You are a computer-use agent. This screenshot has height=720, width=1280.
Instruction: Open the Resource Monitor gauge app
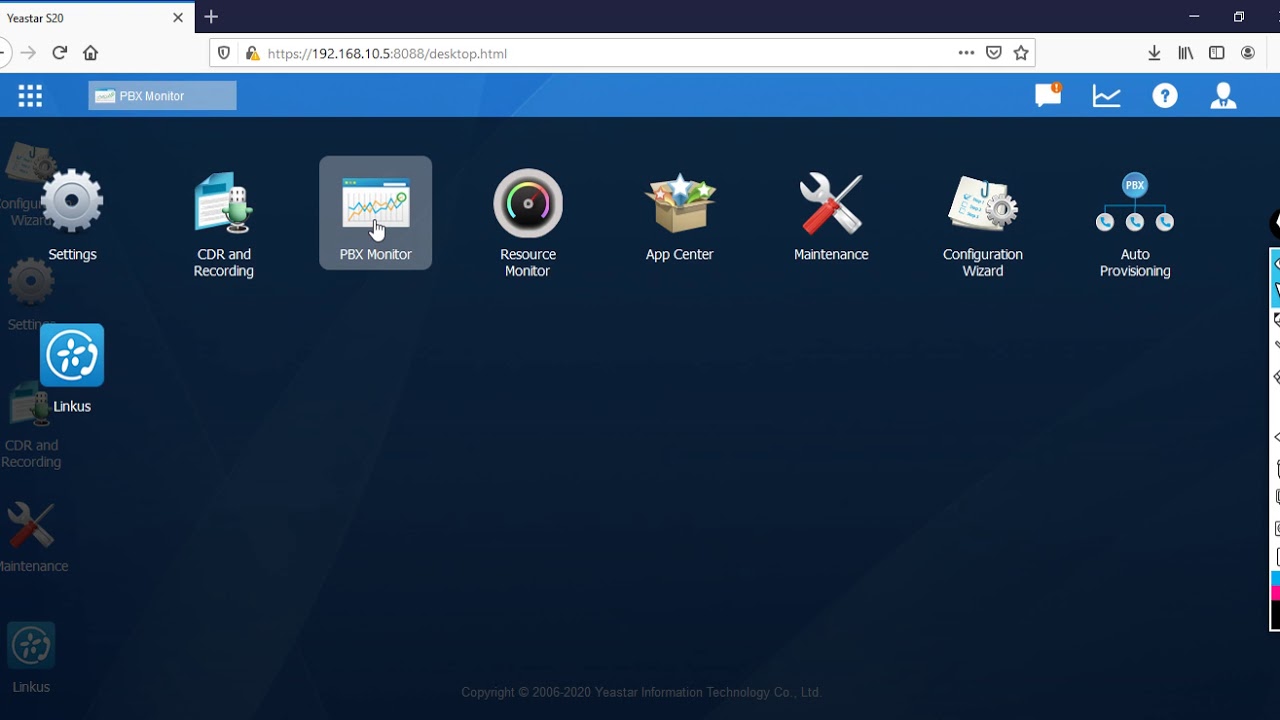coord(528,224)
